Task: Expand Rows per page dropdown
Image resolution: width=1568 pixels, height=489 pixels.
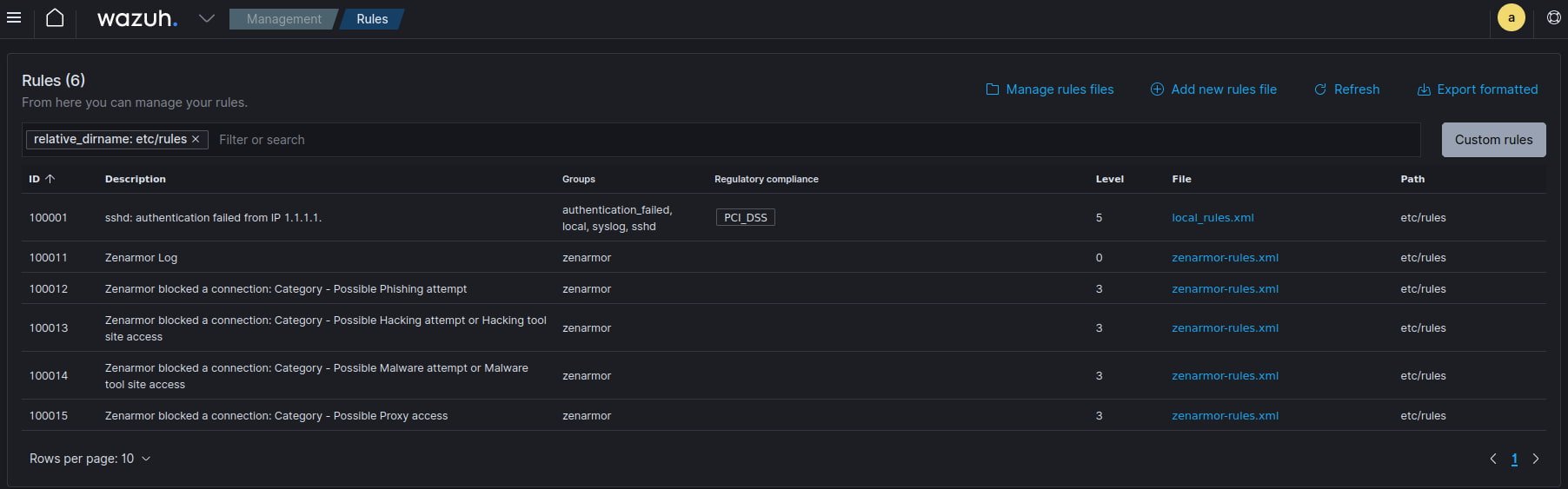Action: click(x=90, y=459)
